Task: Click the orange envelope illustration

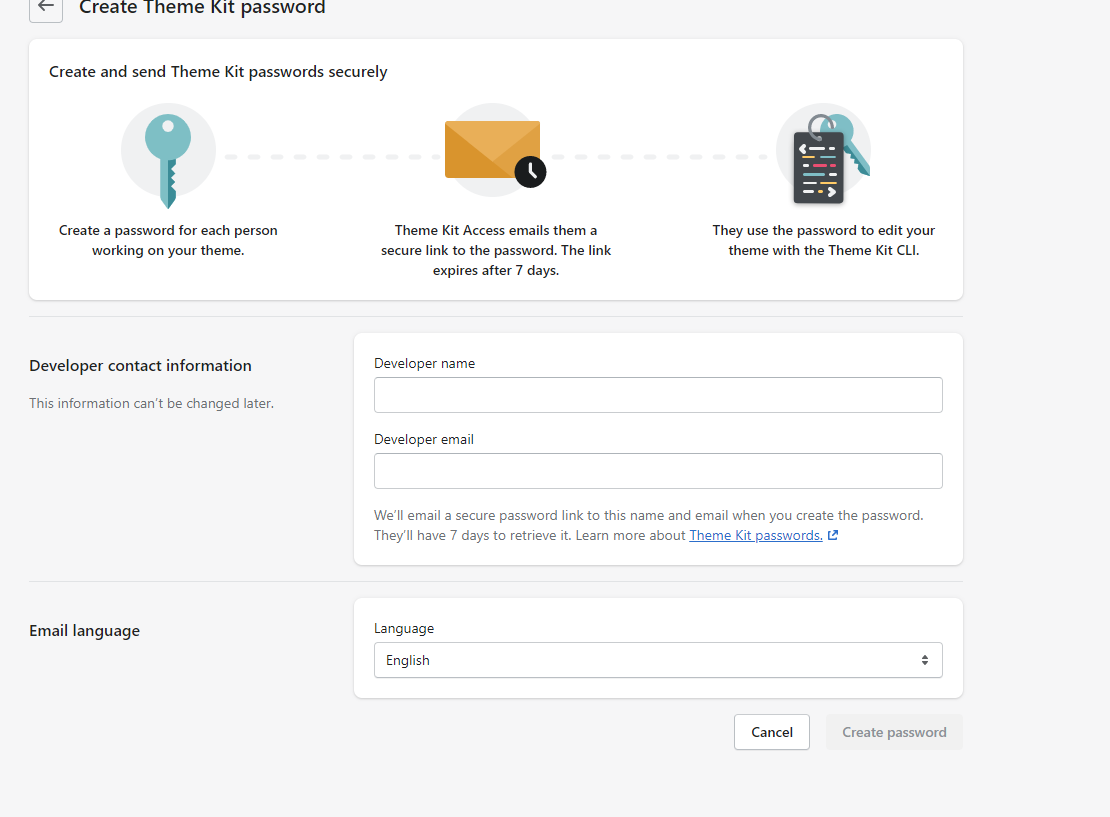Action: point(492,149)
